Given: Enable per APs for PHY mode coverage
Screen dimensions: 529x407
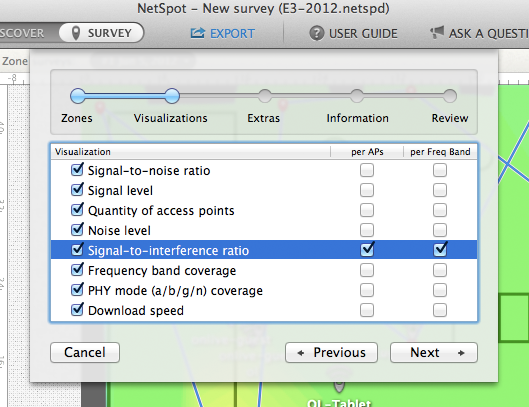Looking at the screenshot, I should (367, 290).
